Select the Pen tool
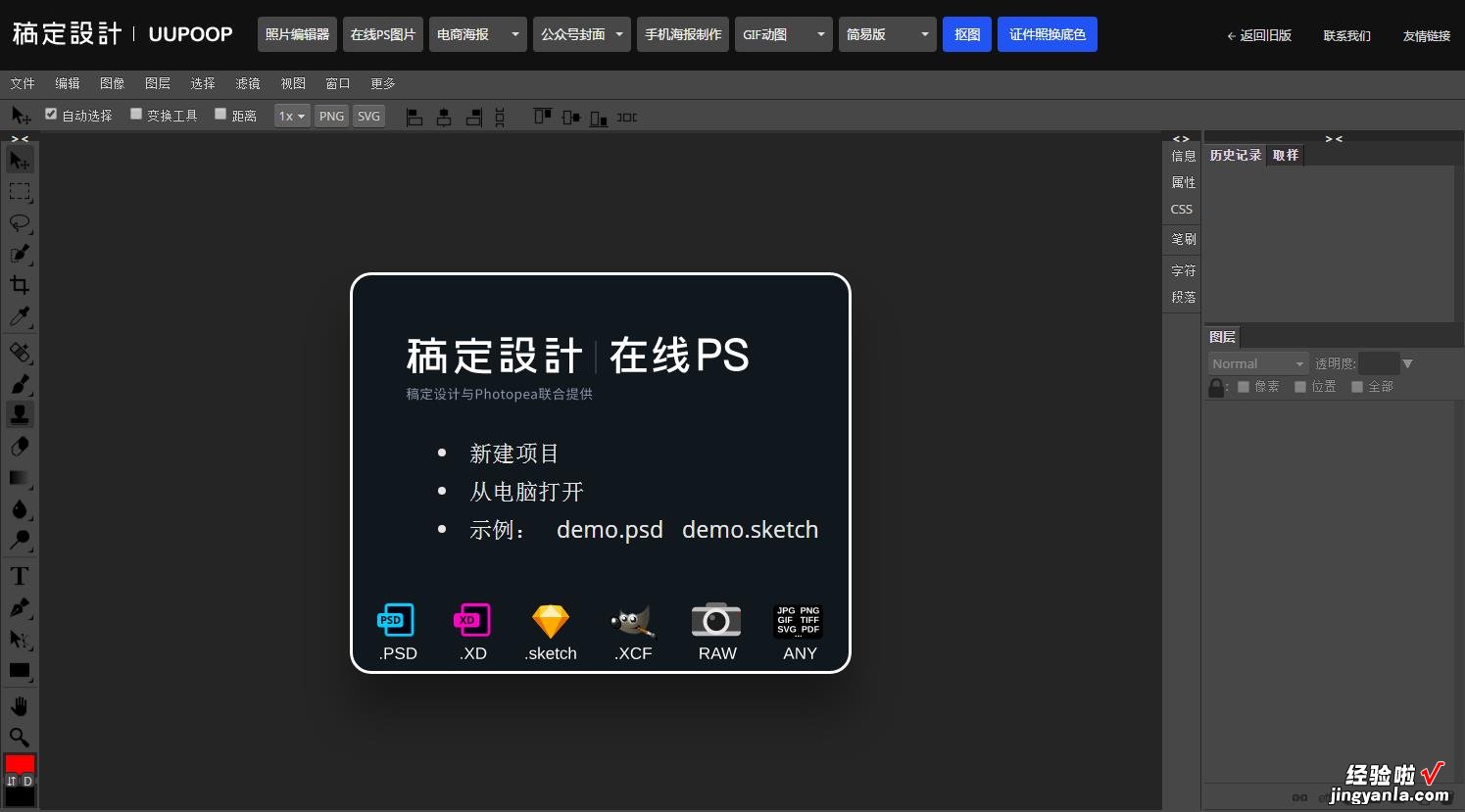This screenshot has height=812, width=1465. pyautogui.click(x=20, y=607)
